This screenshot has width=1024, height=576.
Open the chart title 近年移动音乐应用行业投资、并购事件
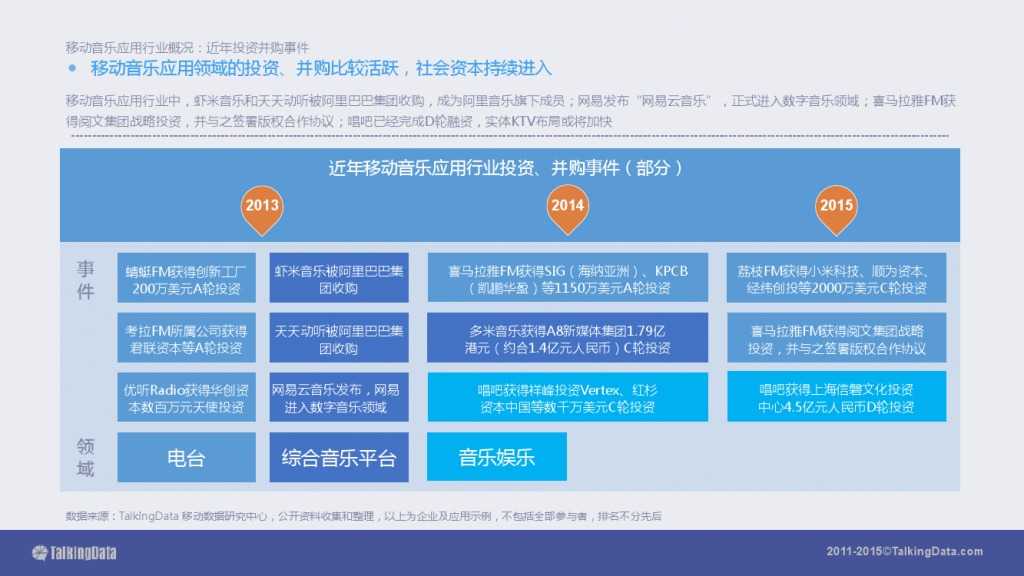(x=512, y=168)
